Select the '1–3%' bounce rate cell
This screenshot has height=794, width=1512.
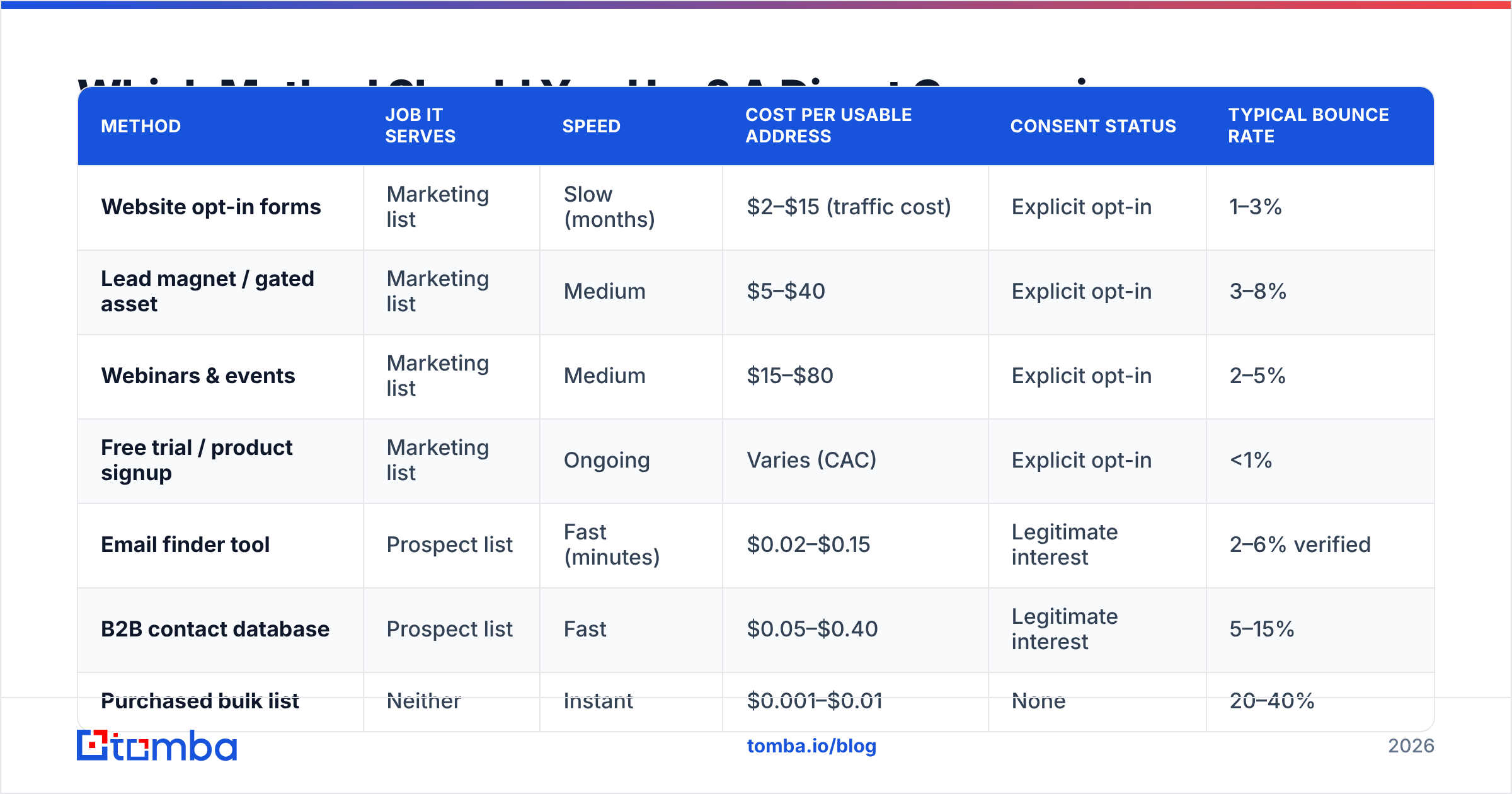click(x=1320, y=207)
